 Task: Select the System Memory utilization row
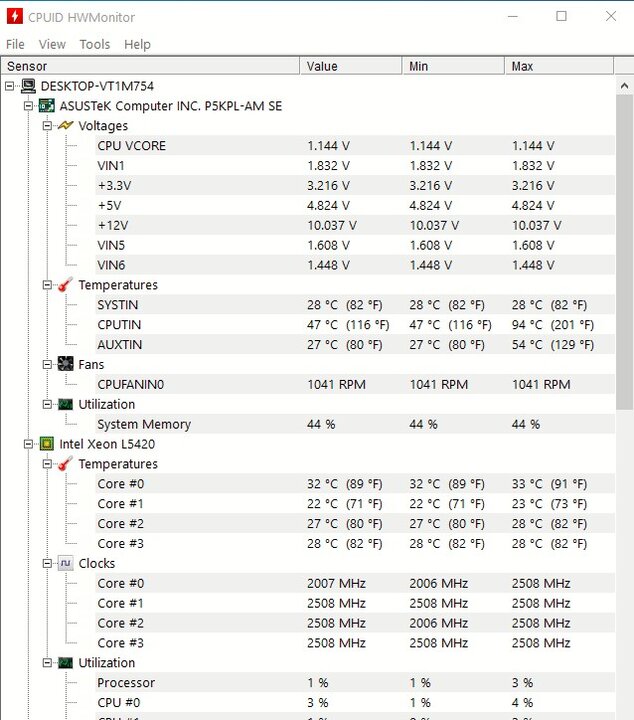click(354, 424)
